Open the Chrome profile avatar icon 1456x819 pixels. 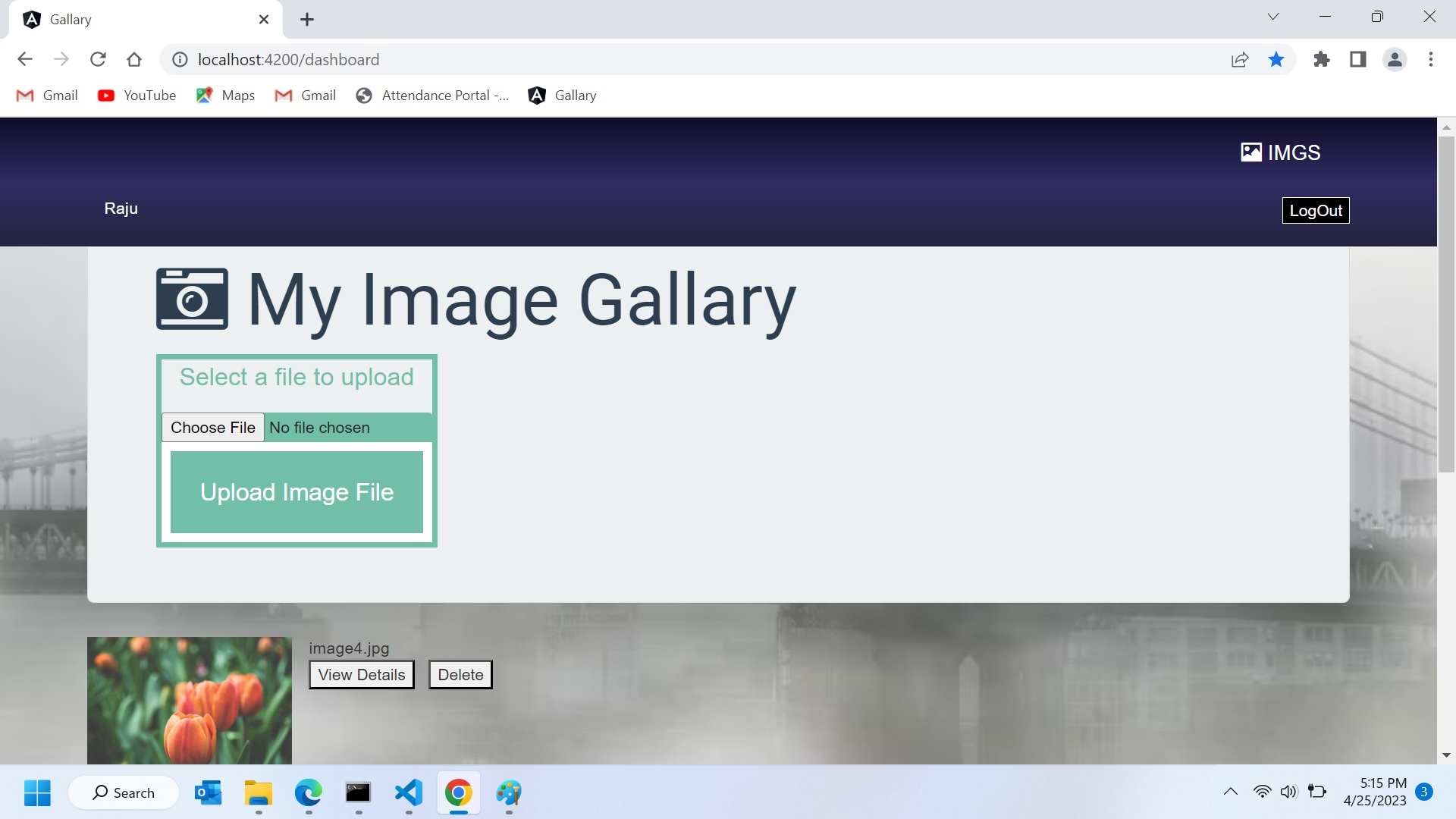coord(1395,59)
